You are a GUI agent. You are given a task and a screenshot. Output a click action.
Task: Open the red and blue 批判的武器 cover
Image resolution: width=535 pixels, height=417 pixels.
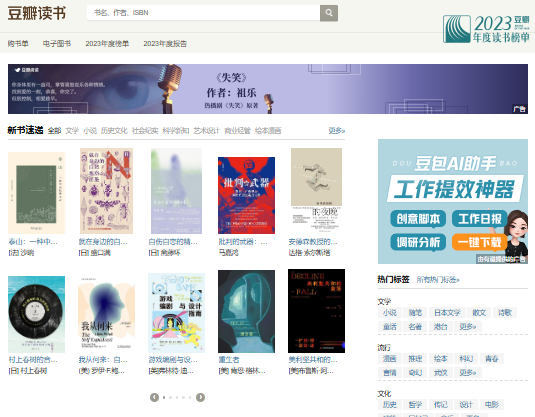[246, 195]
